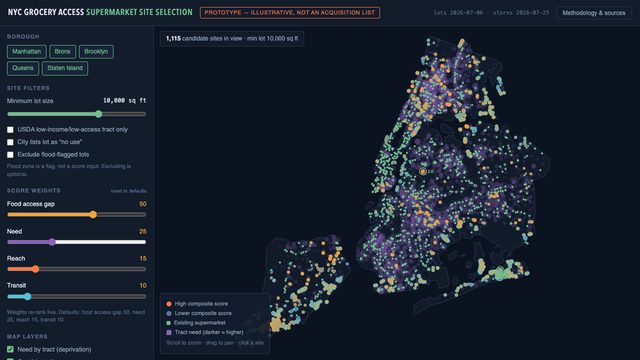The height and width of the screenshot is (360, 640).
Task: Click the 1,115 candidate sites in view label
Action: click(232, 39)
